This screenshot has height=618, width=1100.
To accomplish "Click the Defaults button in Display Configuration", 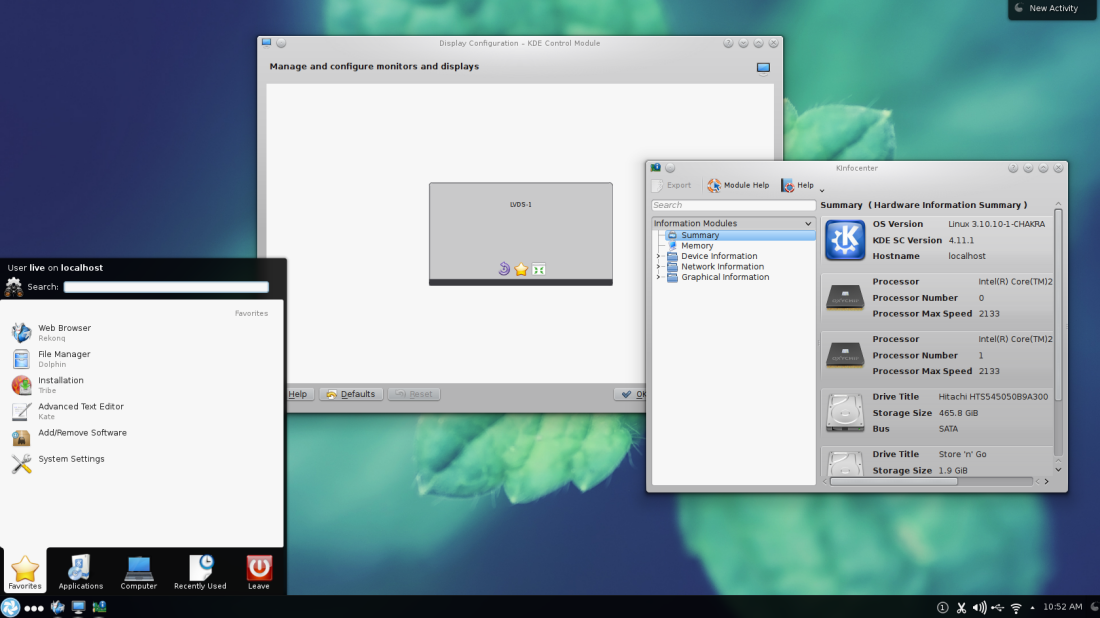I will point(351,394).
